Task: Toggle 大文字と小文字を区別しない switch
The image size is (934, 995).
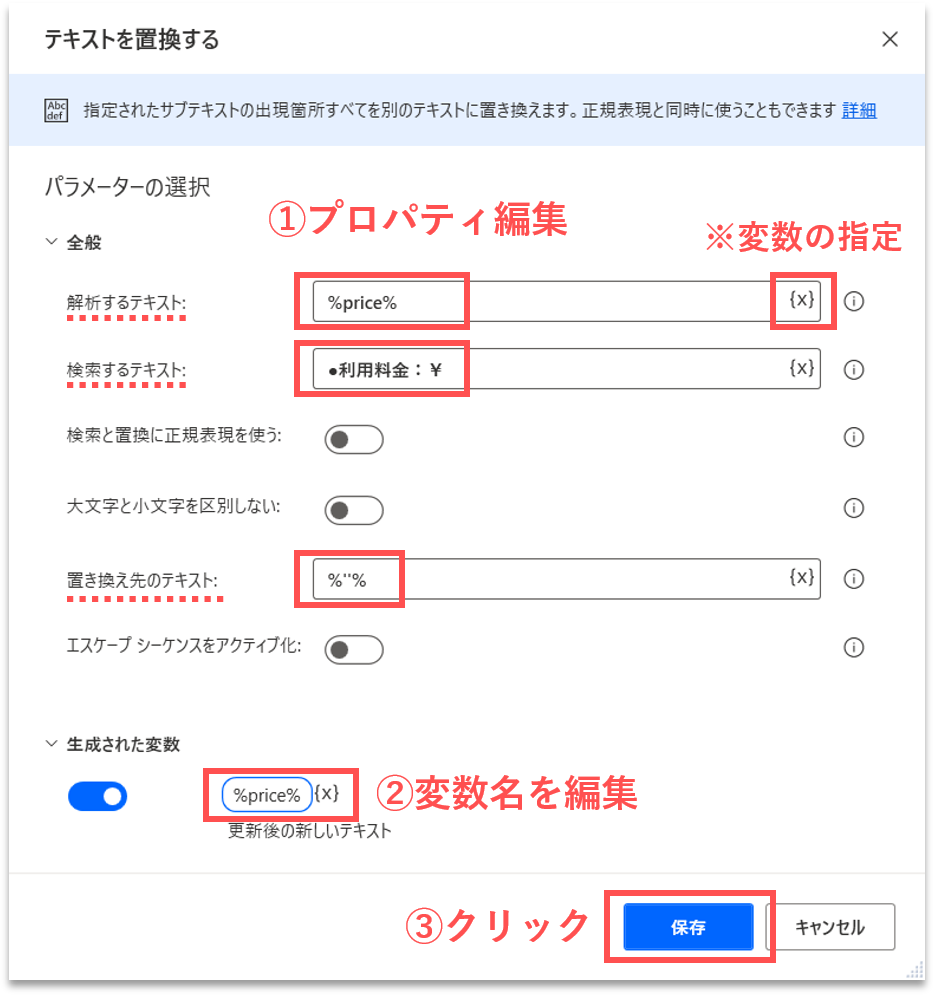Action: (353, 510)
